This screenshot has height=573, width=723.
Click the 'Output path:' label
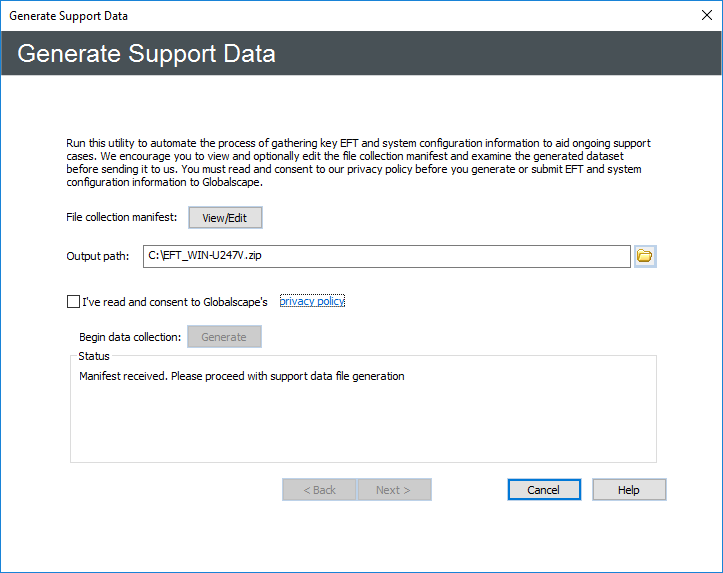pyautogui.click(x=98, y=256)
